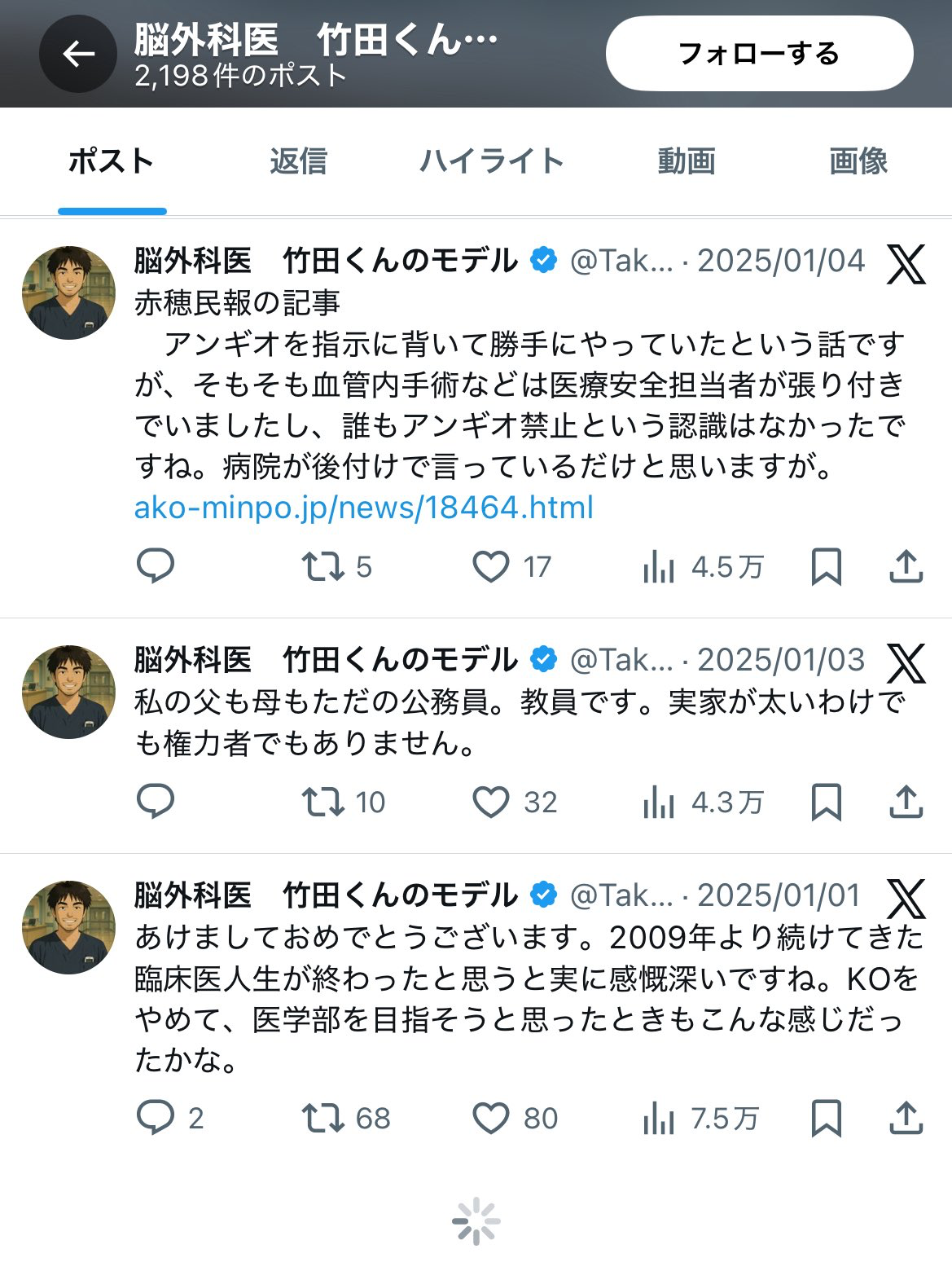Open replies on post with 2 comments
Screen dimensions: 952x1271
point(155,1118)
